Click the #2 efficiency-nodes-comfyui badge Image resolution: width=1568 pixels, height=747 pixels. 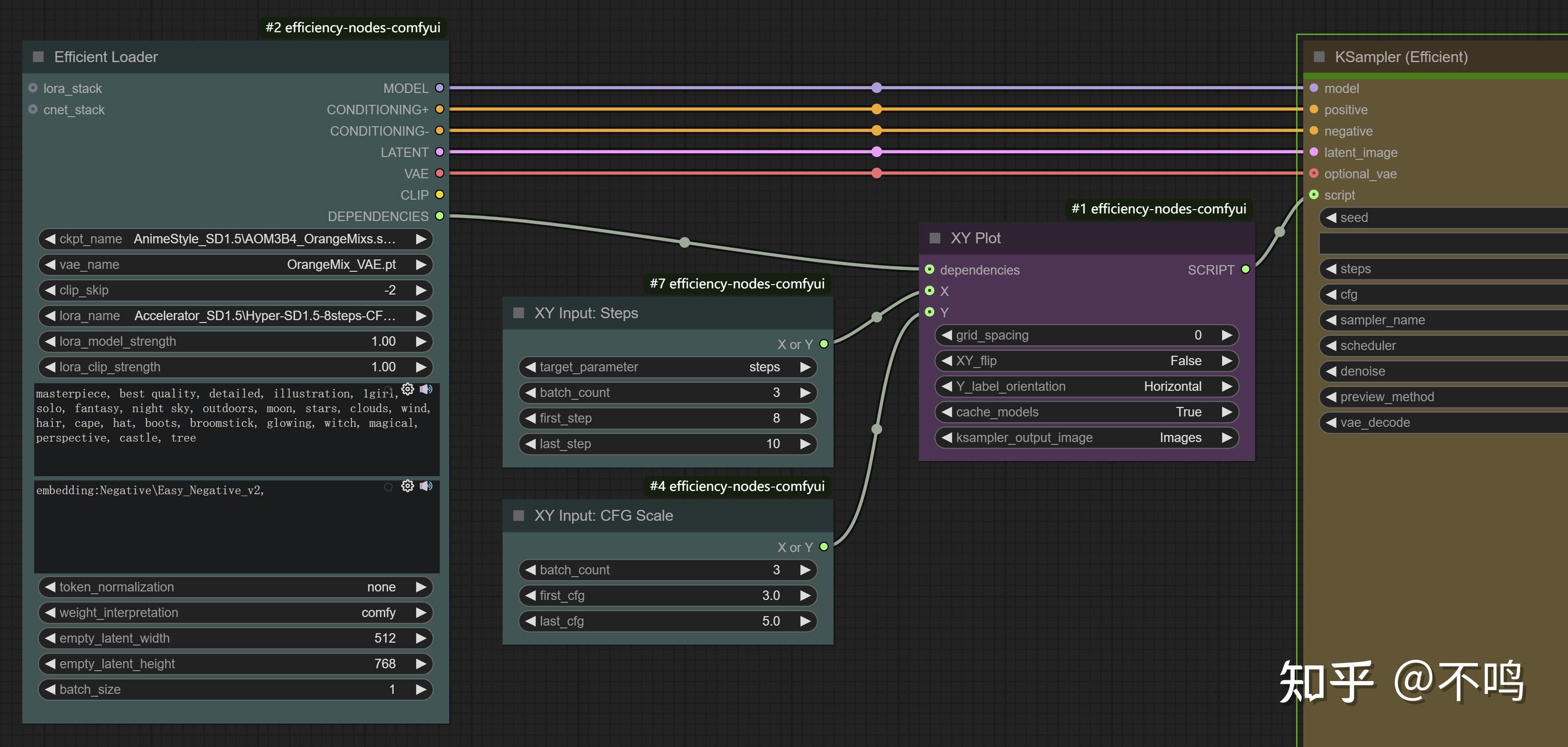(353, 28)
